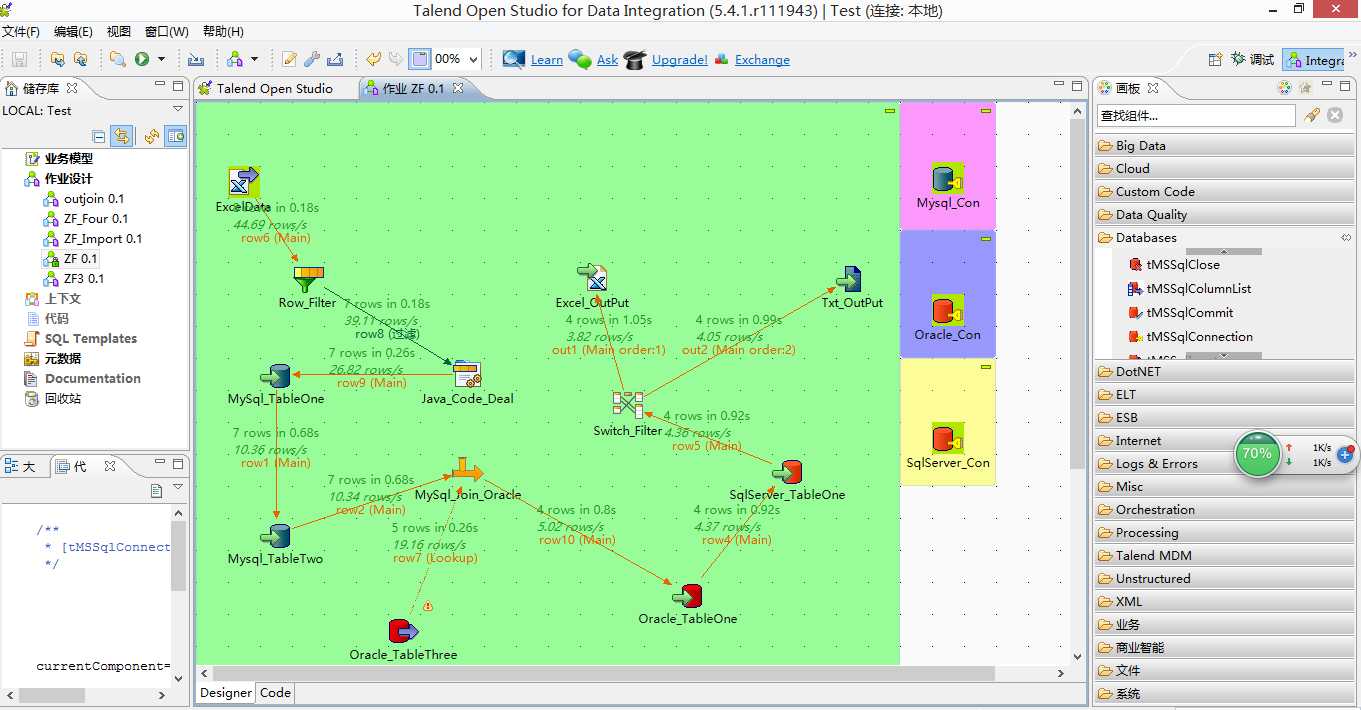The width and height of the screenshot is (1361, 710).
Task: Expand the Big Data palette drawer
Action: [1225, 145]
